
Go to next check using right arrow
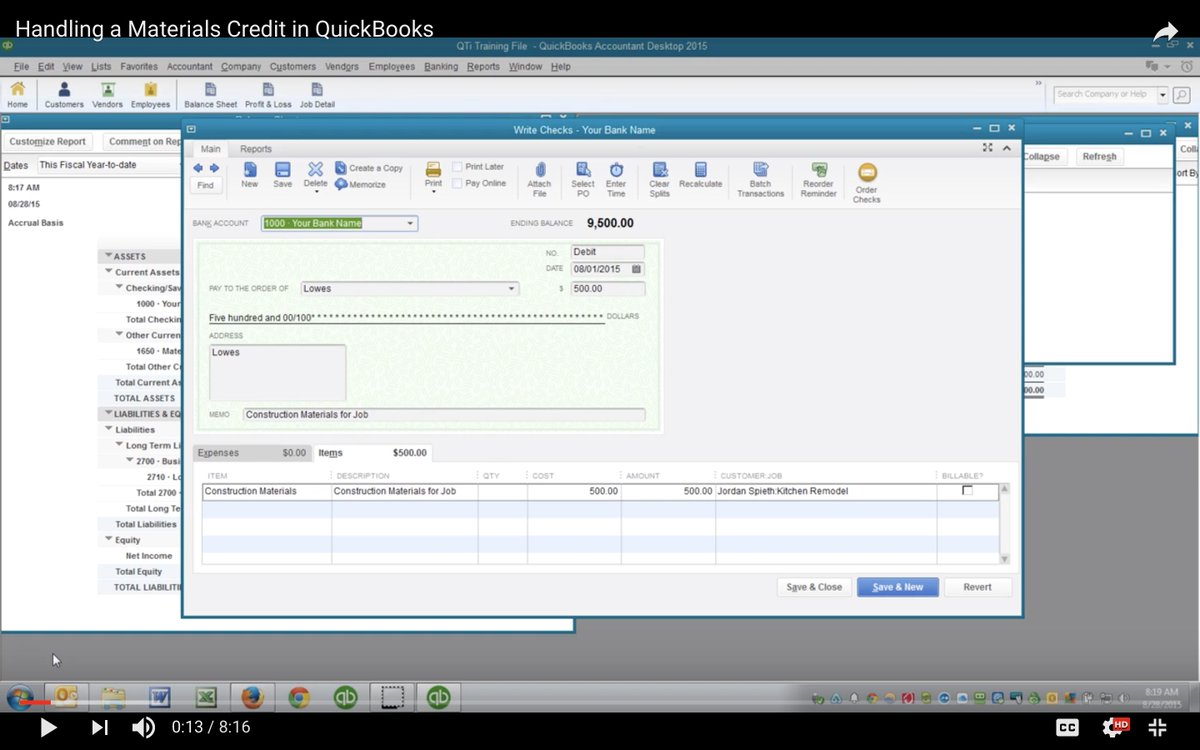point(214,168)
